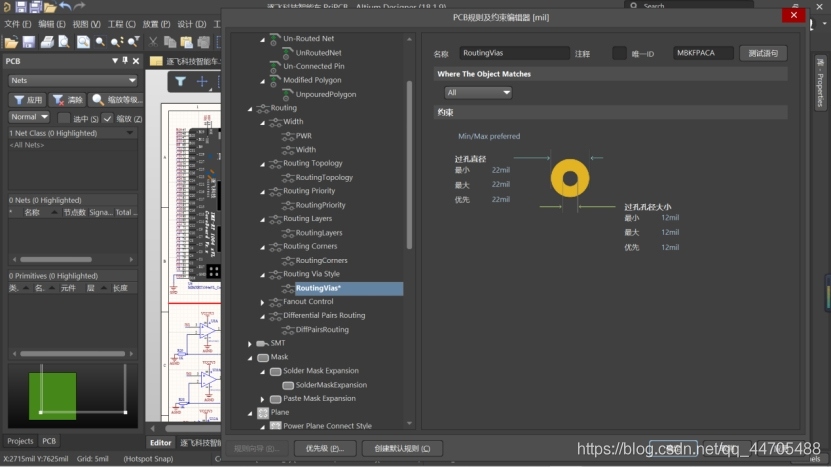Expand the SMT rule category
The height and width of the screenshot is (468, 831).
(x=250, y=343)
